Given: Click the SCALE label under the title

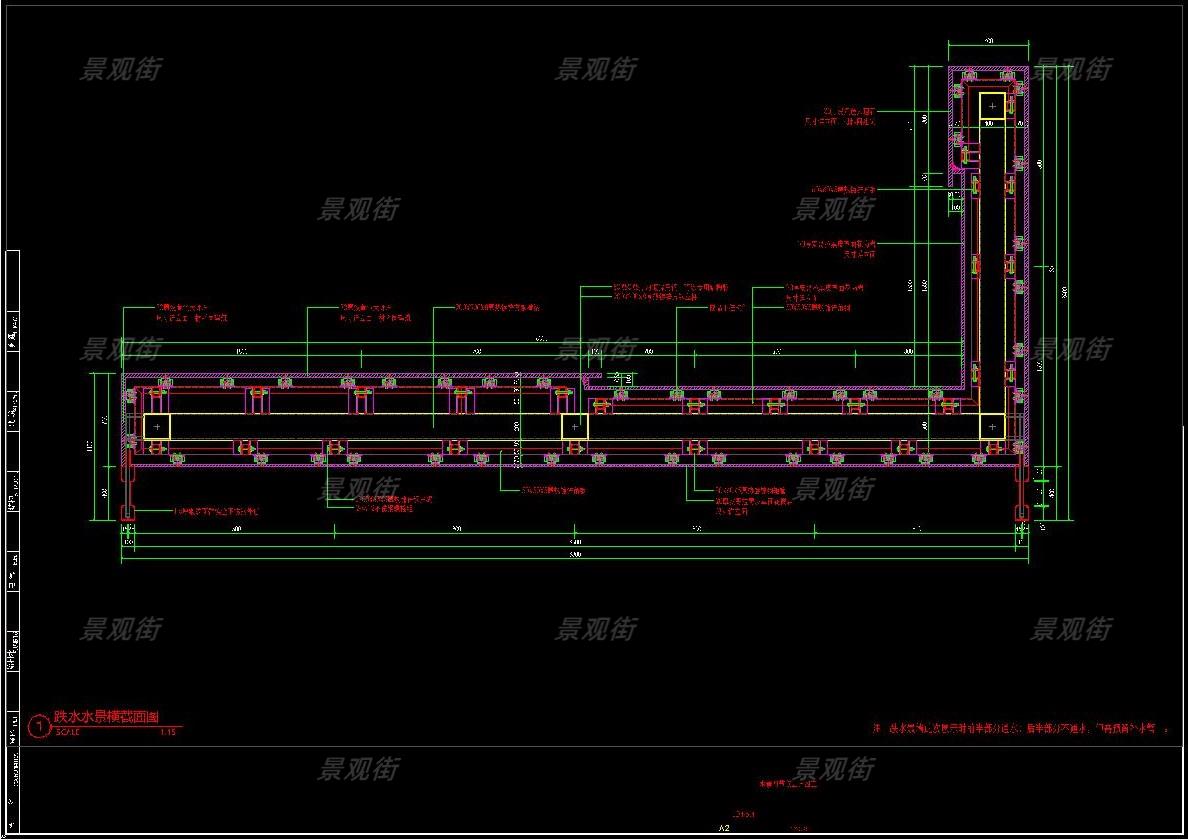Looking at the screenshot, I should tap(66, 732).
